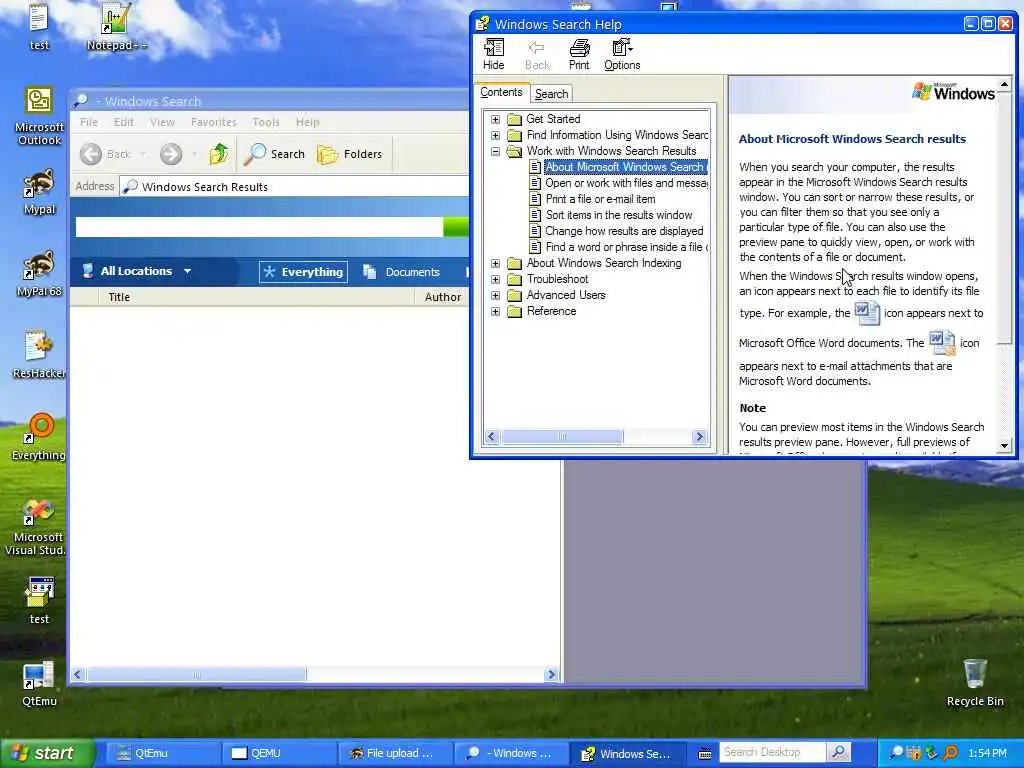The width and height of the screenshot is (1024, 768).
Task: Open the Options menu in Help toolbar
Action: [x=622, y=54]
